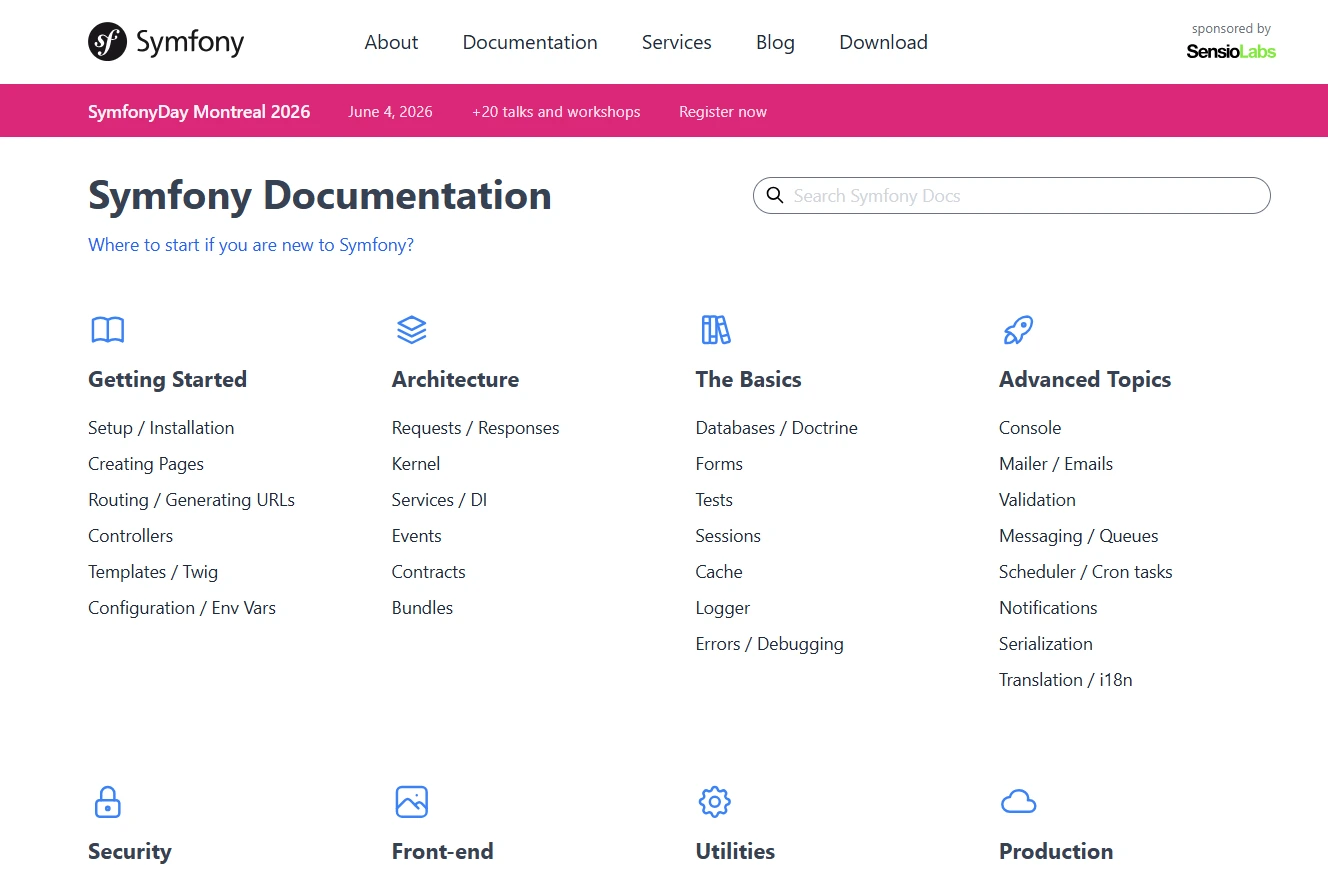This screenshot has height=888, width=1328.
Task: Open the Blog menu item
Action: pos(775,42)
